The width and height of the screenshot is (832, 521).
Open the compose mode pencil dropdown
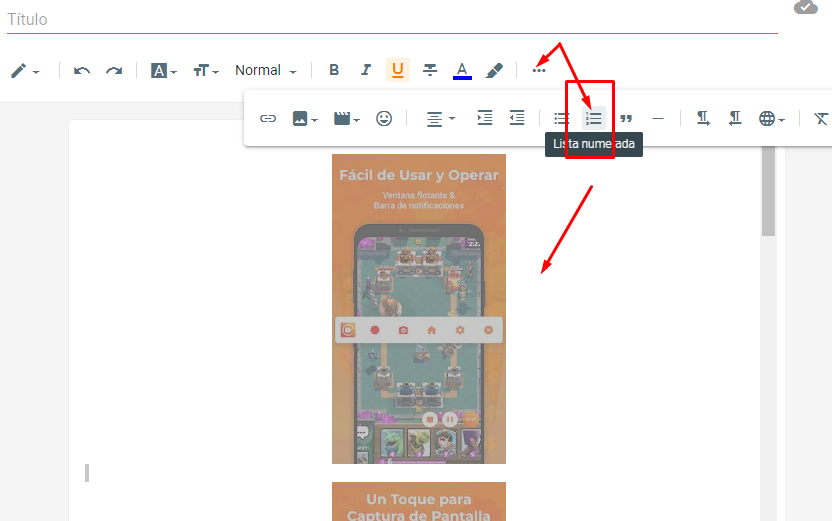pyautogui.click(x=24, y=71)
